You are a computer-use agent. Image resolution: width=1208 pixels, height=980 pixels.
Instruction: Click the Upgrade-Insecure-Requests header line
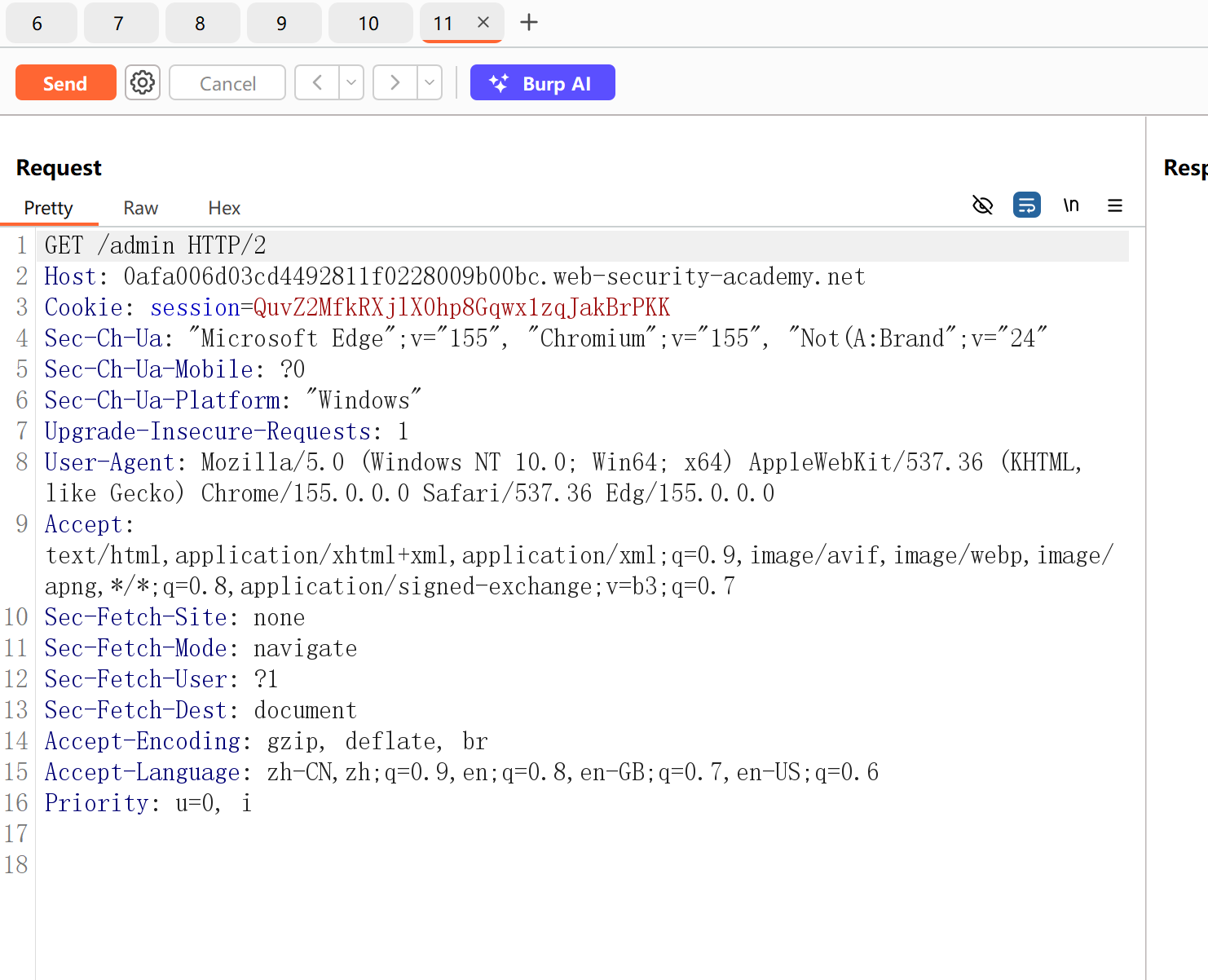click(x=227, y=431)
